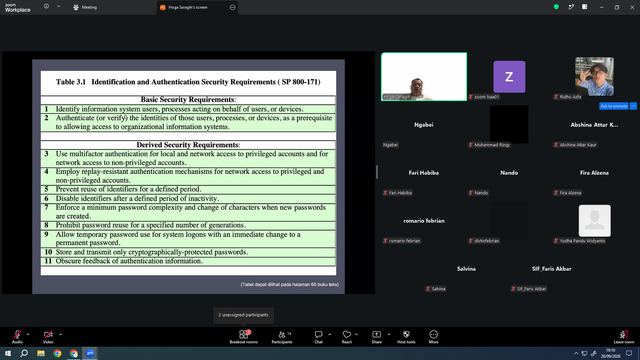Select Ridho Azfa's video thumbnail
Image resolution: width=640 pixels, height=360 pixels.
[594, 76]
